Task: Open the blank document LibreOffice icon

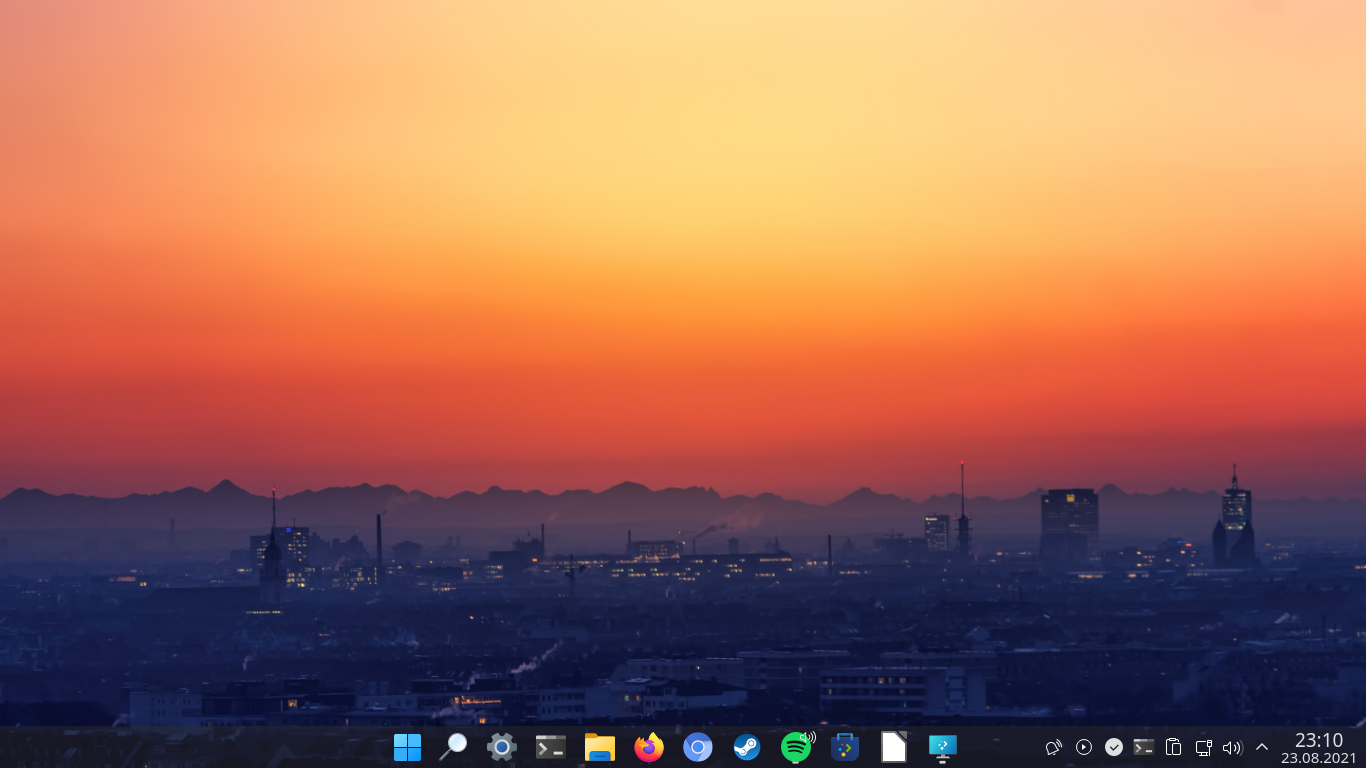Action: [894, 747]
